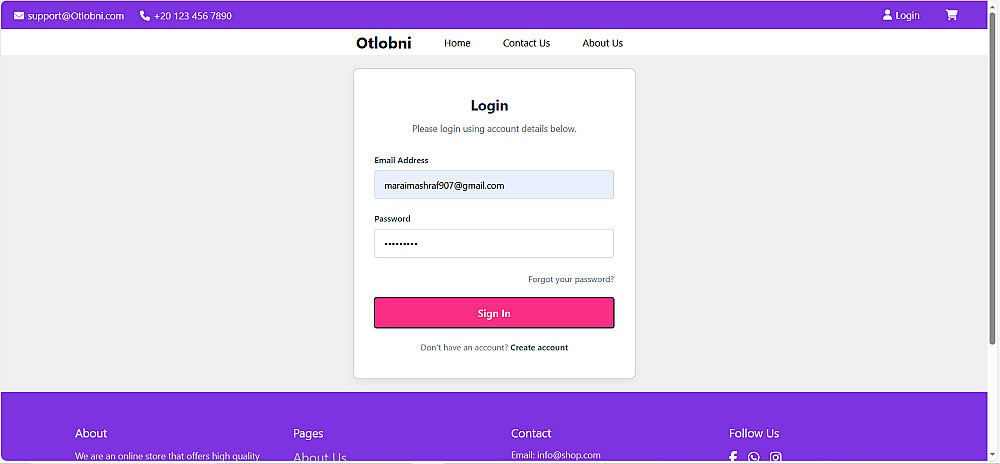Open the Facebook icon in footer

click(x=733, y=457)
